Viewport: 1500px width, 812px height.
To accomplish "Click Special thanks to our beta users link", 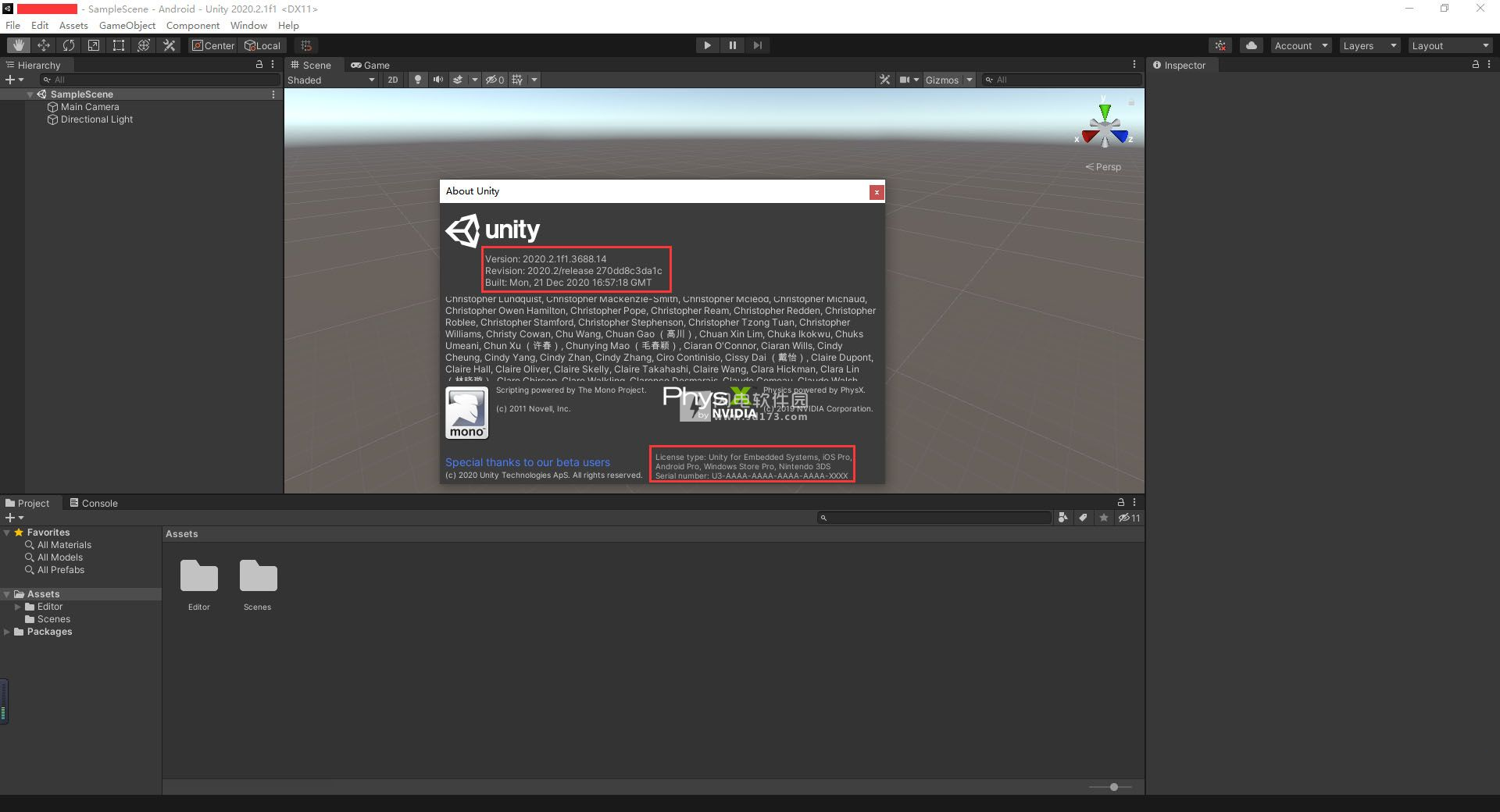I will pos(527,462).
